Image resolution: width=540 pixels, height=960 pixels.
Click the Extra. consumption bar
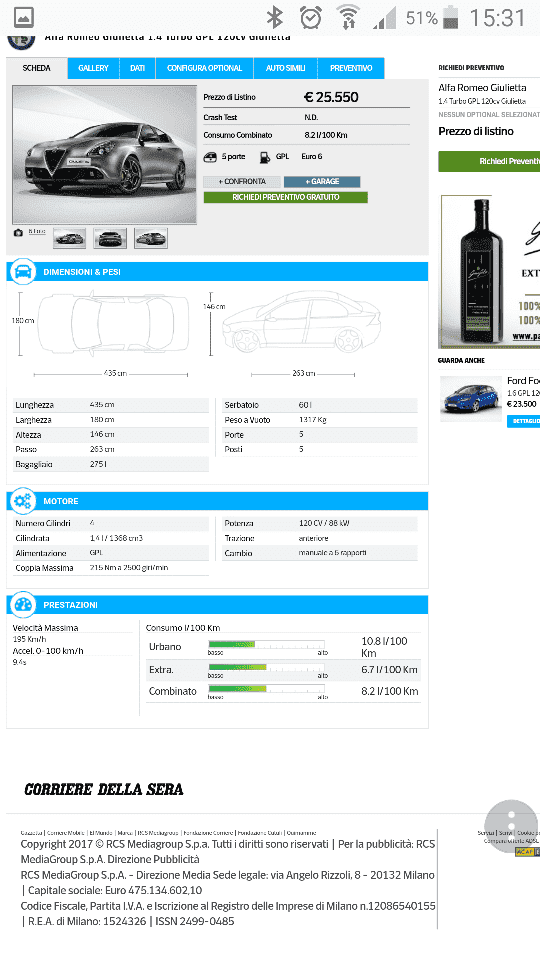pos(267,667)
